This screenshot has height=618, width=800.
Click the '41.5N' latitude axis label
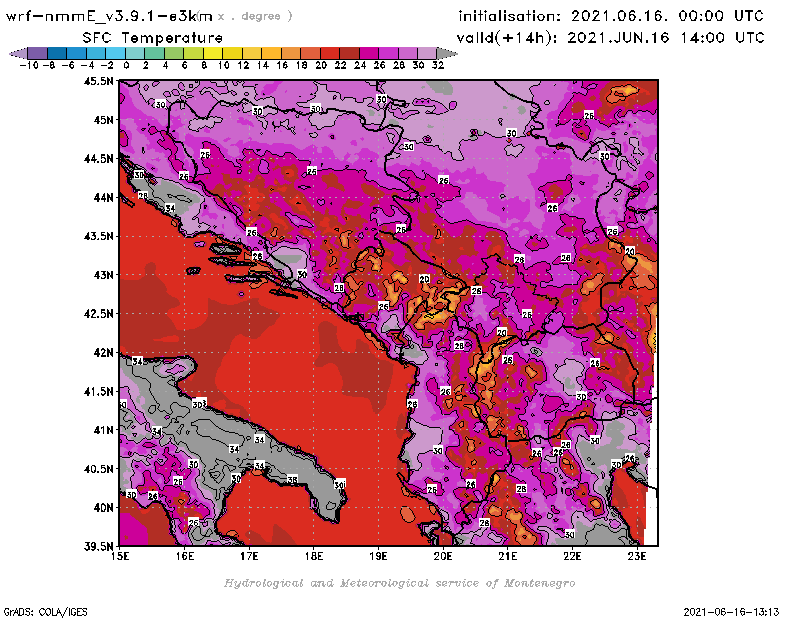[x=98, y=391]
